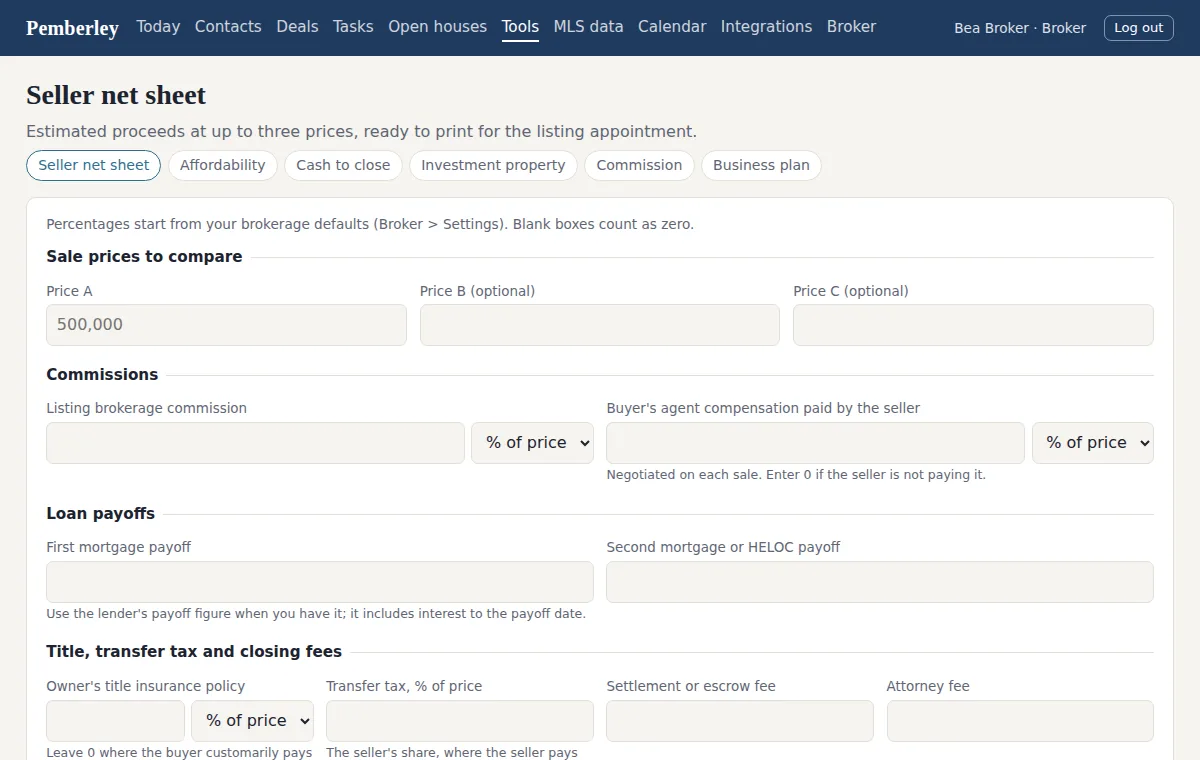Viewport: 1200px width, 760px height.
Task: Open the Pemberley home logo link
Action: tap(72, 28)
